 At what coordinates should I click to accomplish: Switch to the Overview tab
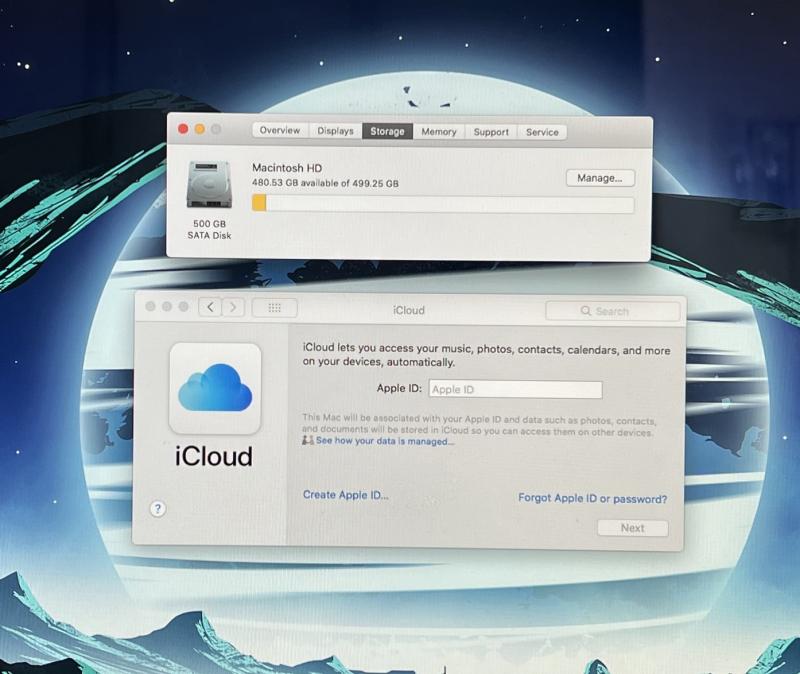pyautogui.click(x=280, y=130)
